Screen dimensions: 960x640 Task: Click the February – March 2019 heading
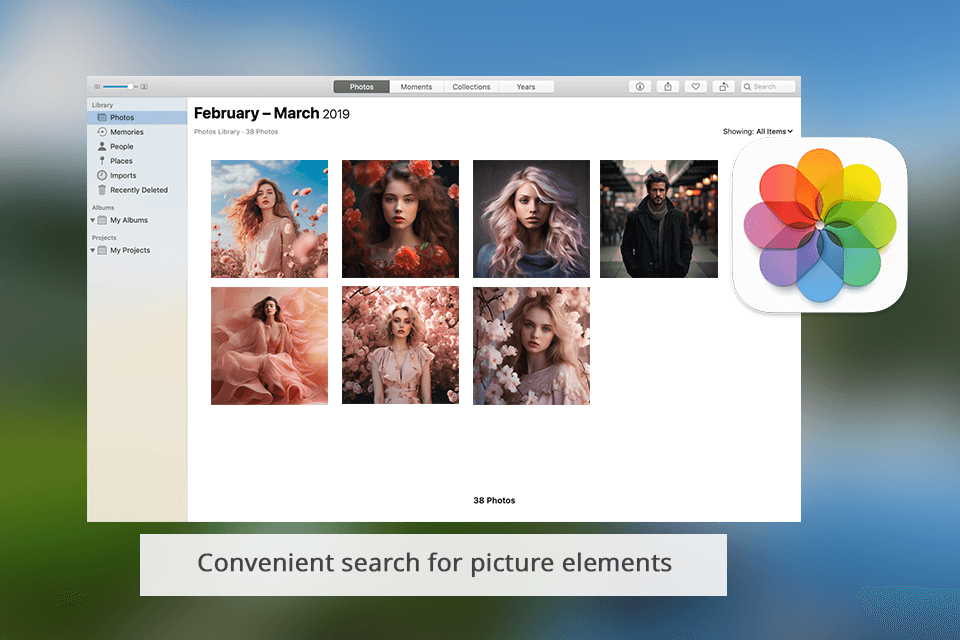tap(272, 113)
